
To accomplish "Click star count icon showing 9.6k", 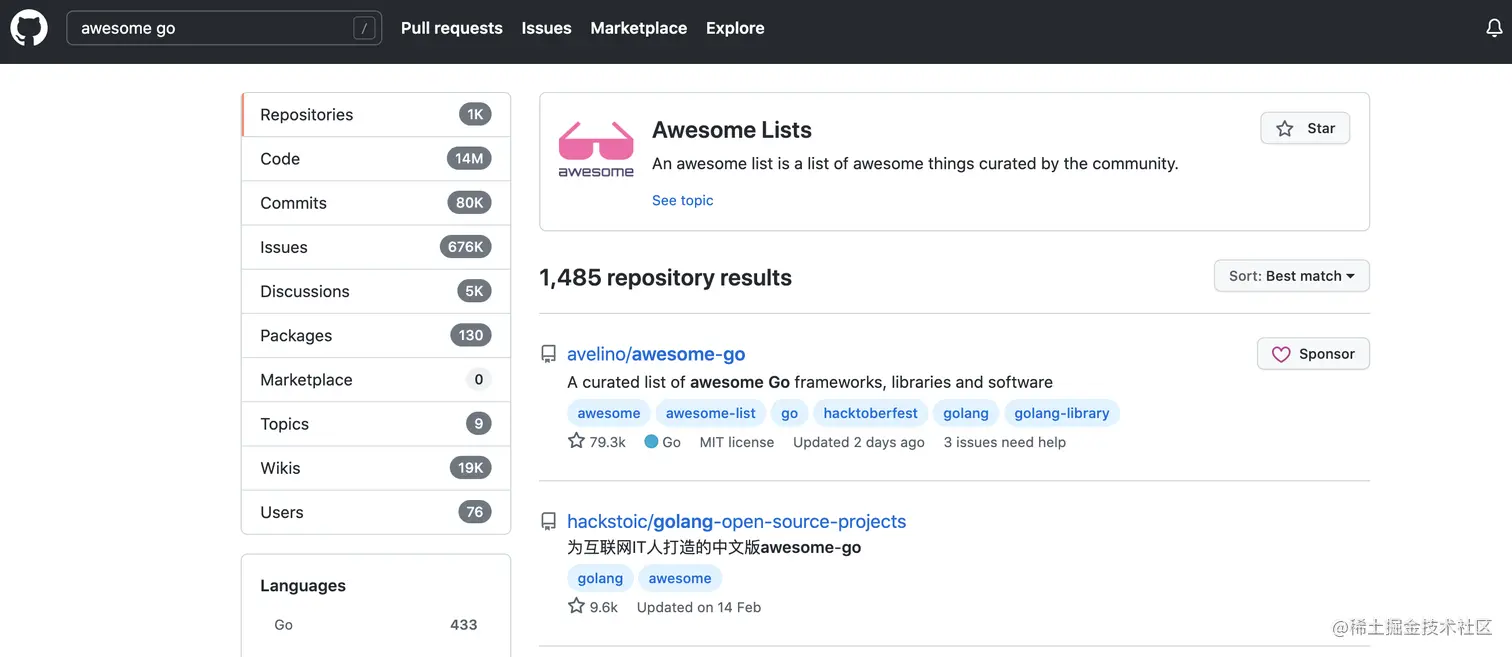I will [576, 606].
